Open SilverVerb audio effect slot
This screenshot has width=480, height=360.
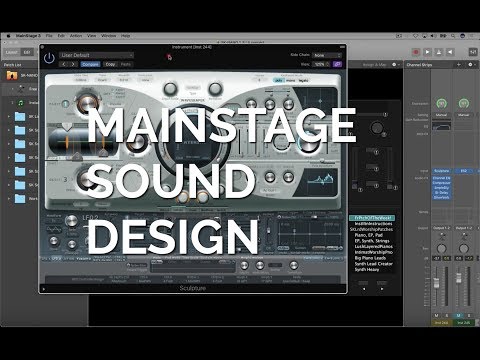pyautogui.click(x=442, y=197)
